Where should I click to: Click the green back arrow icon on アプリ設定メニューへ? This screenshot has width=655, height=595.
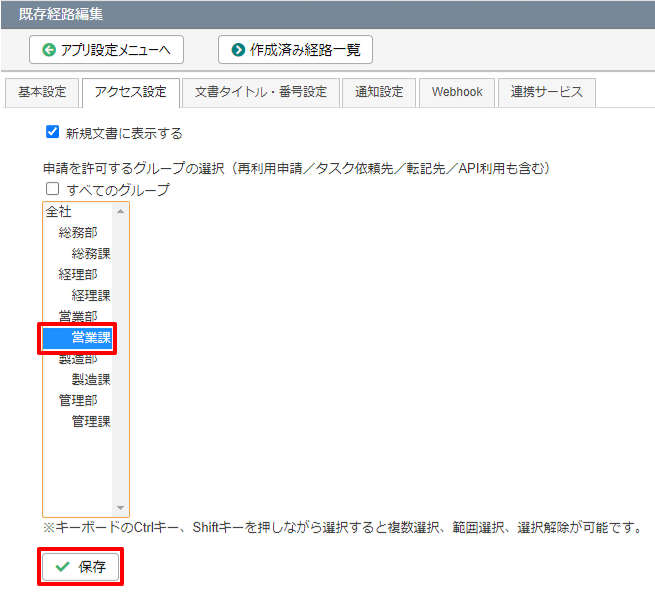[49, 50]
